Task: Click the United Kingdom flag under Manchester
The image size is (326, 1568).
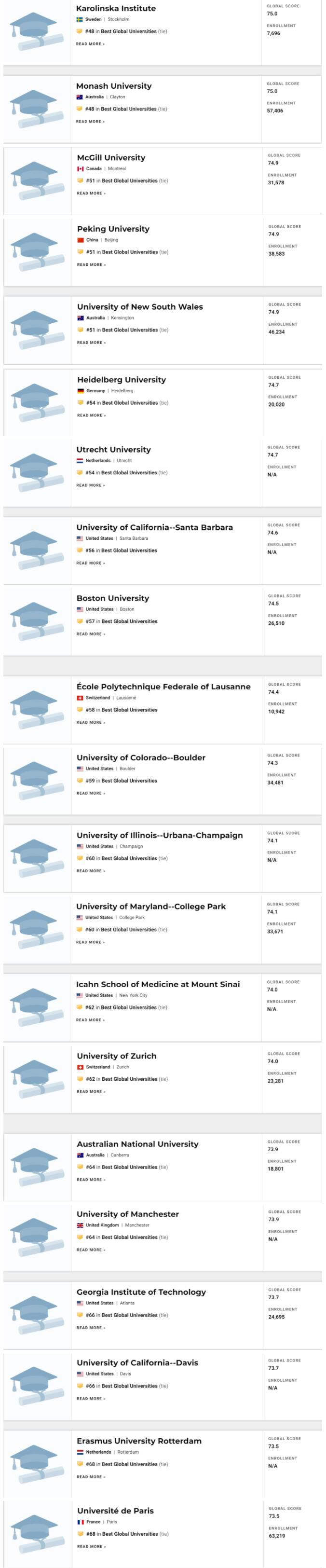Action: tap(80, 1225)
